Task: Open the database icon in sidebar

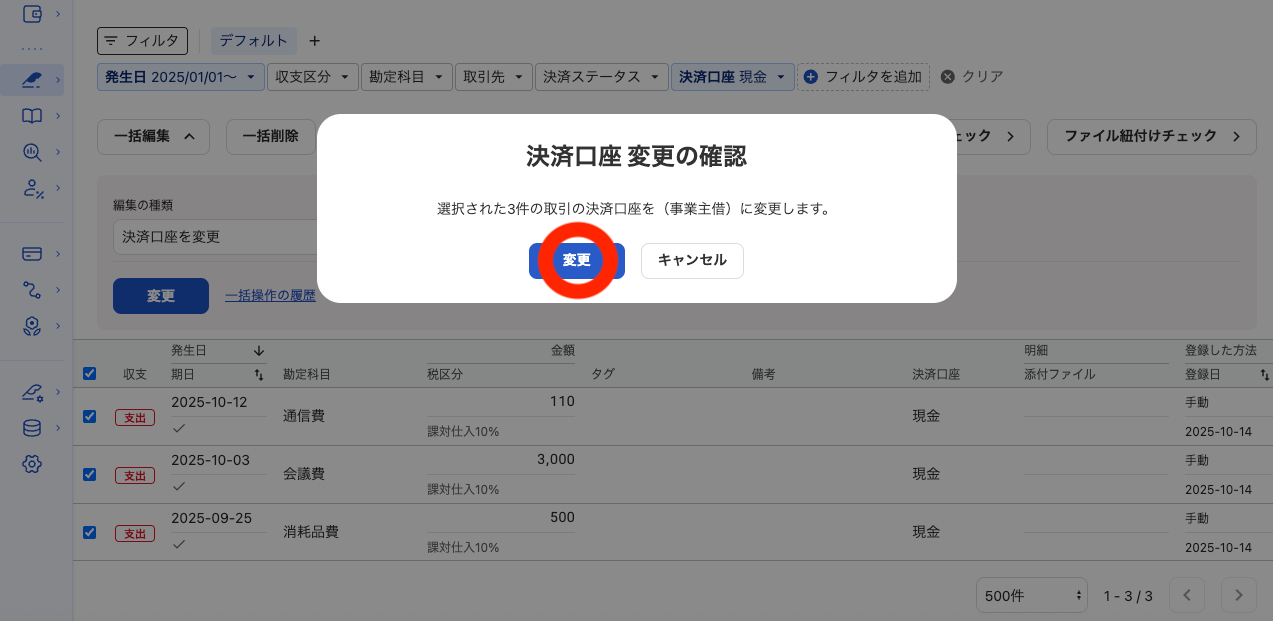Action: [x=31, y=427]
